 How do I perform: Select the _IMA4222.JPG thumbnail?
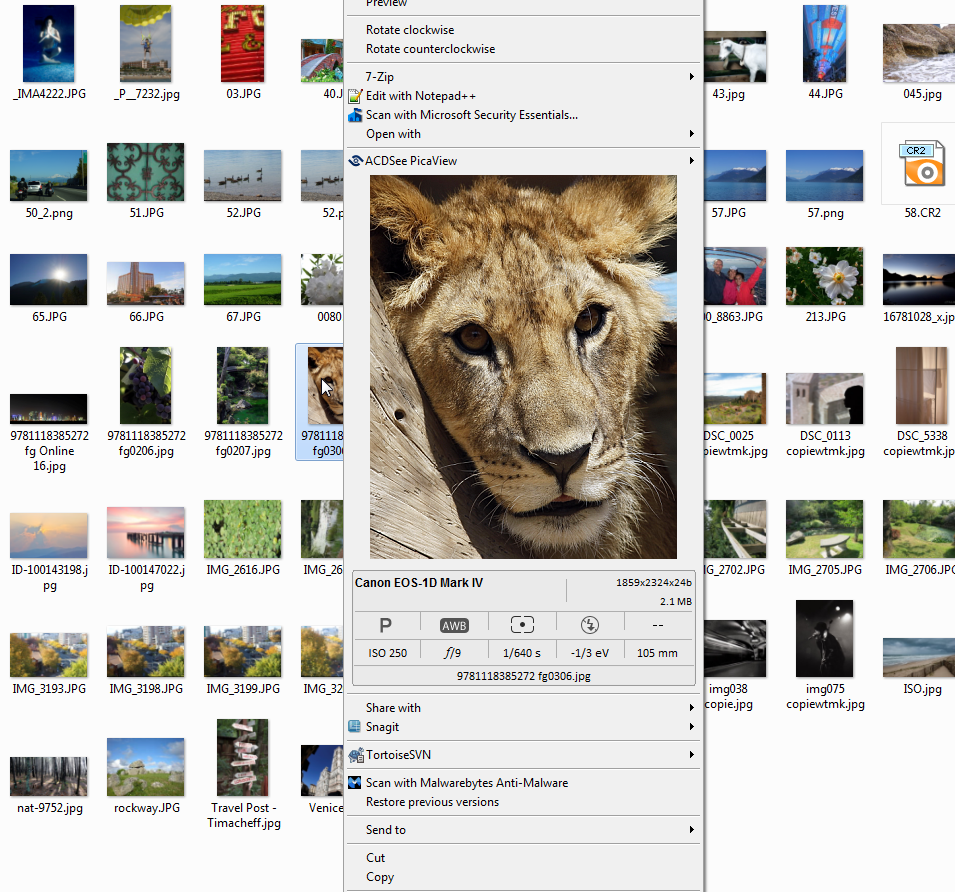pyautogui.click(x=48, y=44)
